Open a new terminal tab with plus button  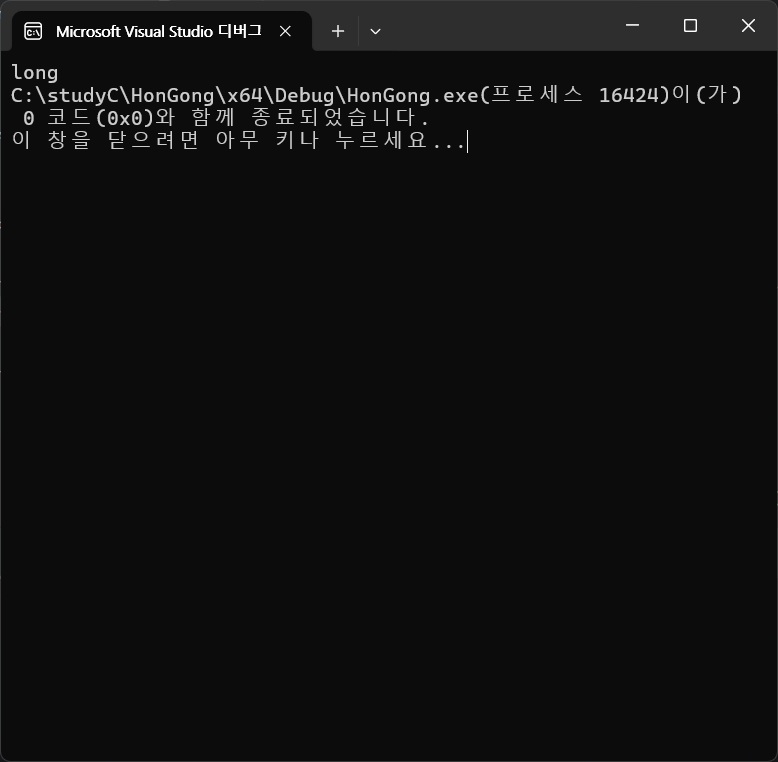[x=338, y=31]
